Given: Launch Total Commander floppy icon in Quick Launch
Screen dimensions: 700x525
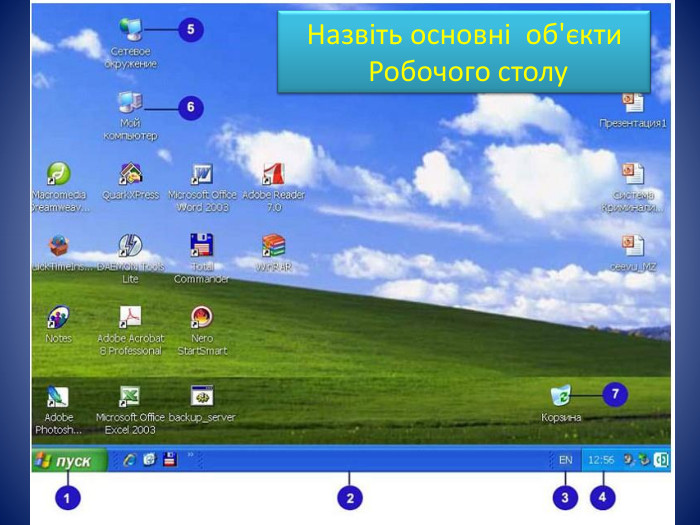Looking at the screenshot, I should pos(170,459).
